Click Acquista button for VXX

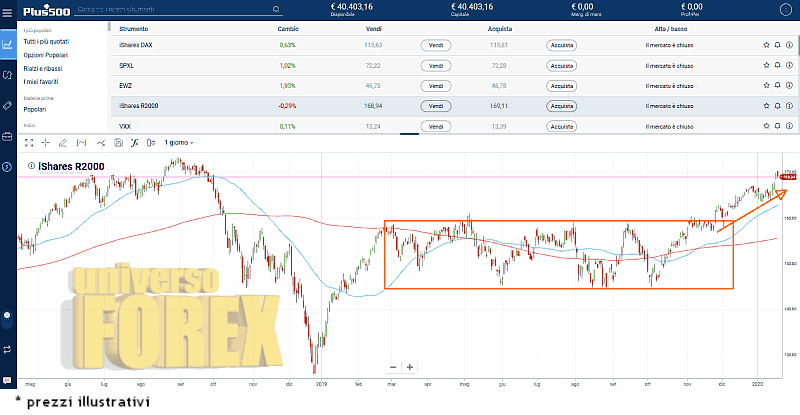pos(562,127)
